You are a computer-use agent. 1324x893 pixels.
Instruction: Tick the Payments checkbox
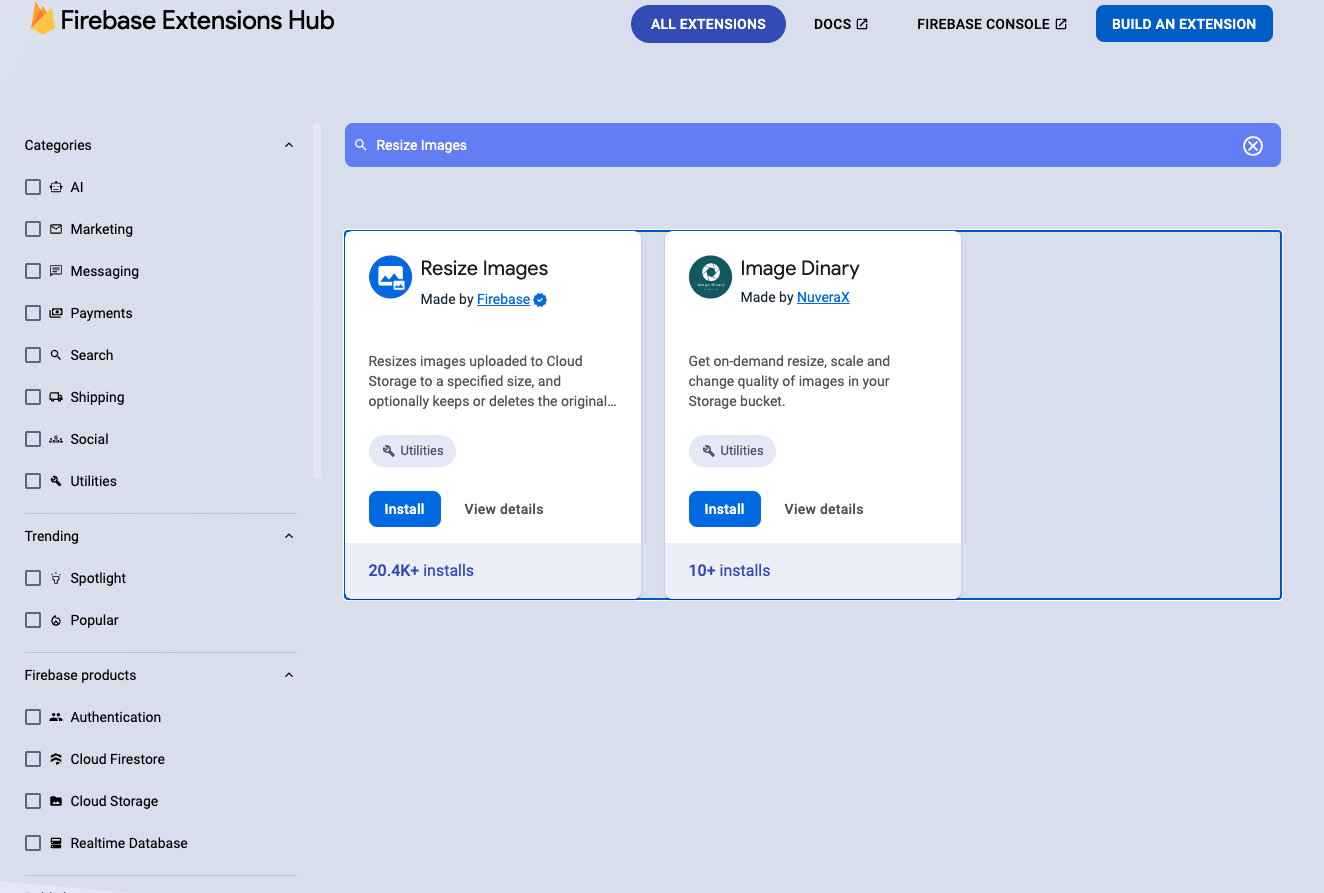point(33,313)
